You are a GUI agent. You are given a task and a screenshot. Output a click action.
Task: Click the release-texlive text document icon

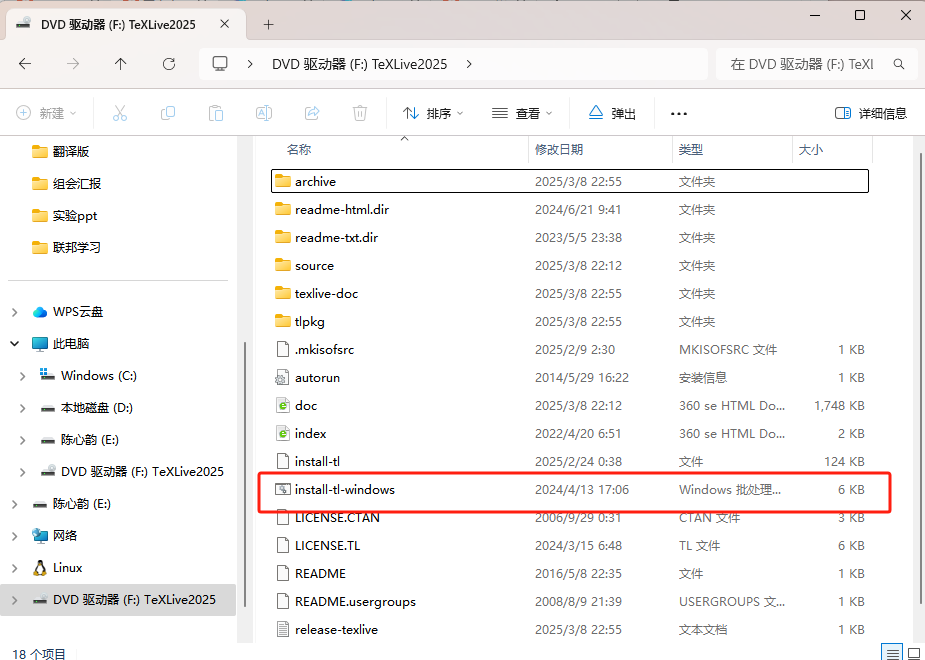click(x=283, y=629)
